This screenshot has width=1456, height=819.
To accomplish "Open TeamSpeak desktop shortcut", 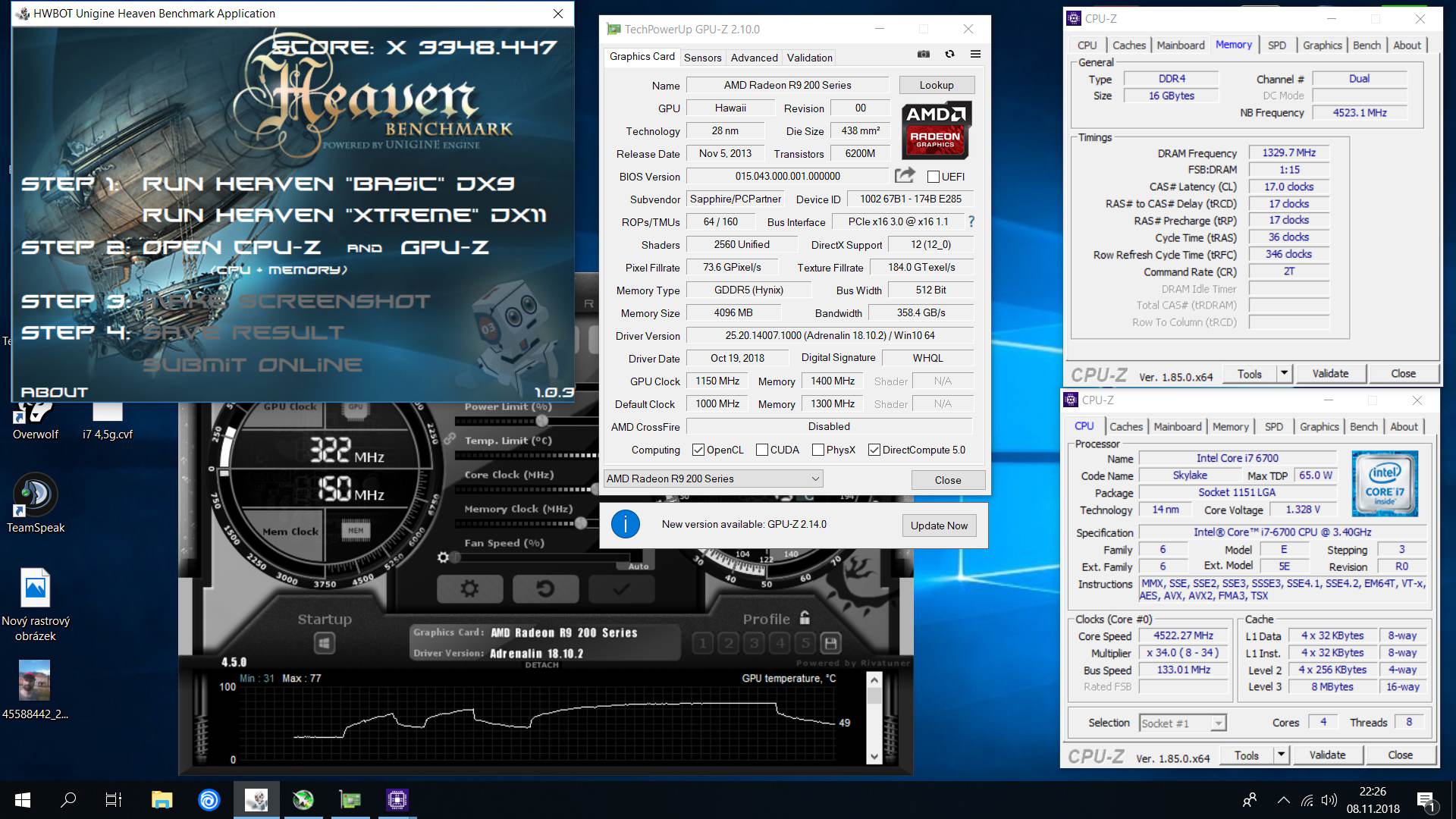I will 35,503.
